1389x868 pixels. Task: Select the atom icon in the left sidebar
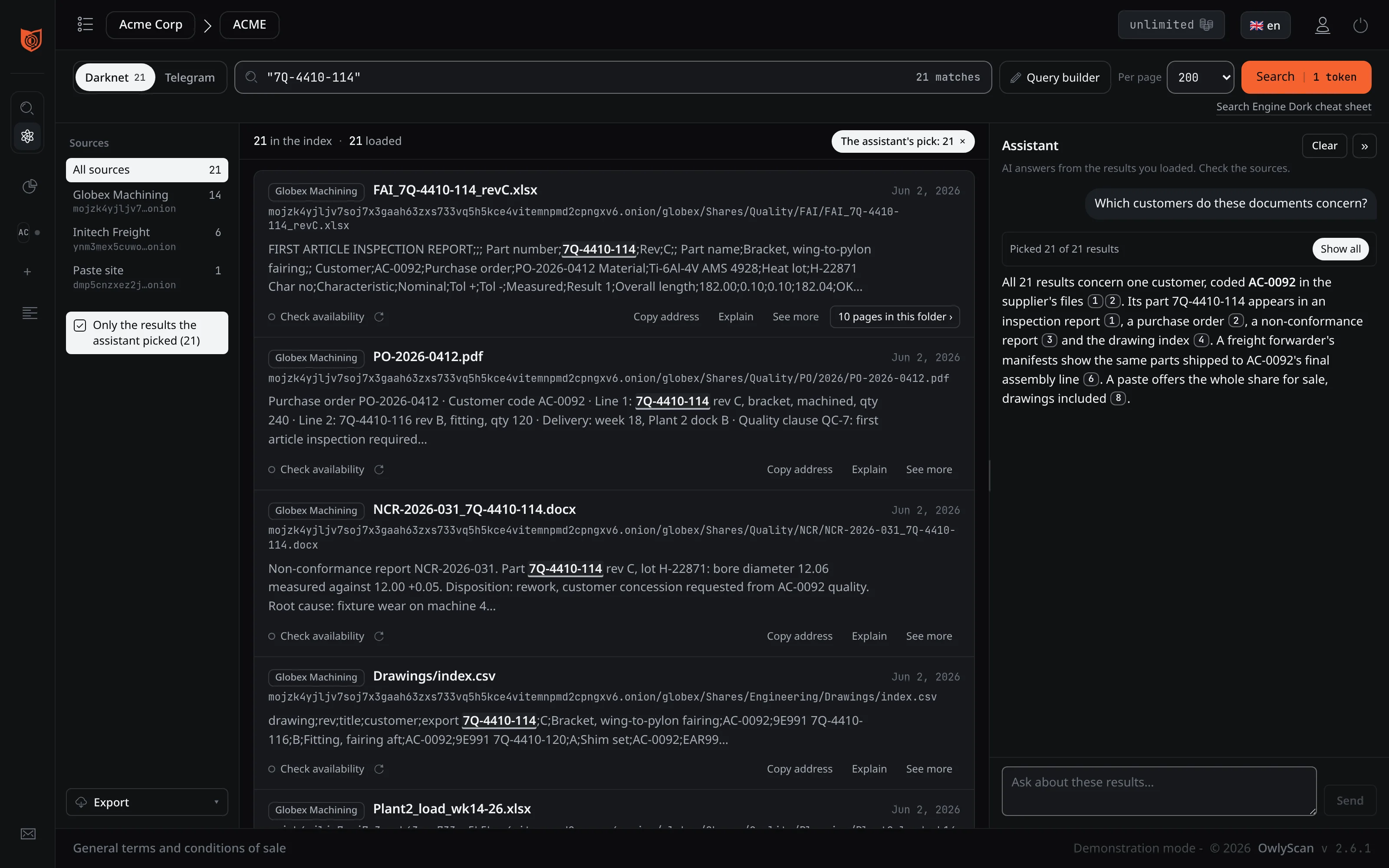tap(27, 136)
